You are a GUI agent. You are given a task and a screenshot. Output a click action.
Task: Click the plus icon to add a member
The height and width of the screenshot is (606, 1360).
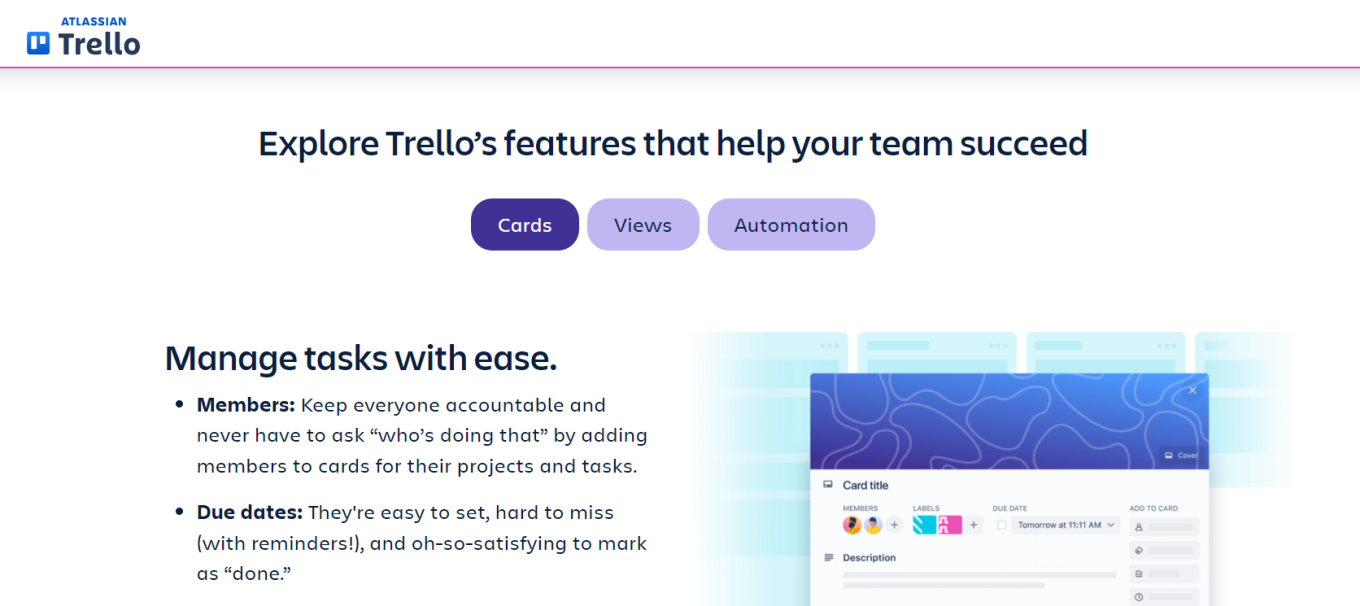[x=894, y=525]
